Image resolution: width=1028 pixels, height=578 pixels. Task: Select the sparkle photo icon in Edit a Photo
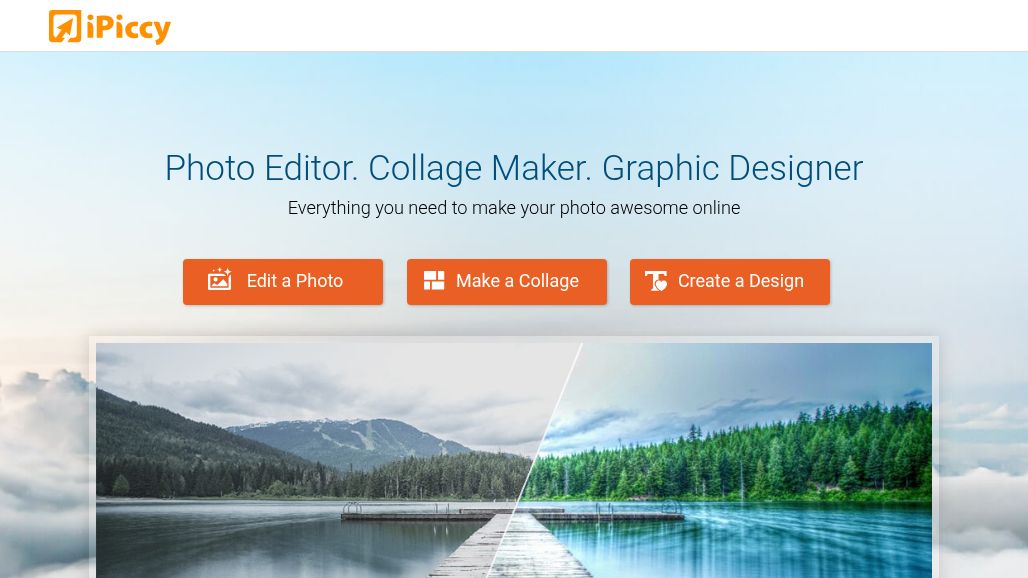(220, 279)
